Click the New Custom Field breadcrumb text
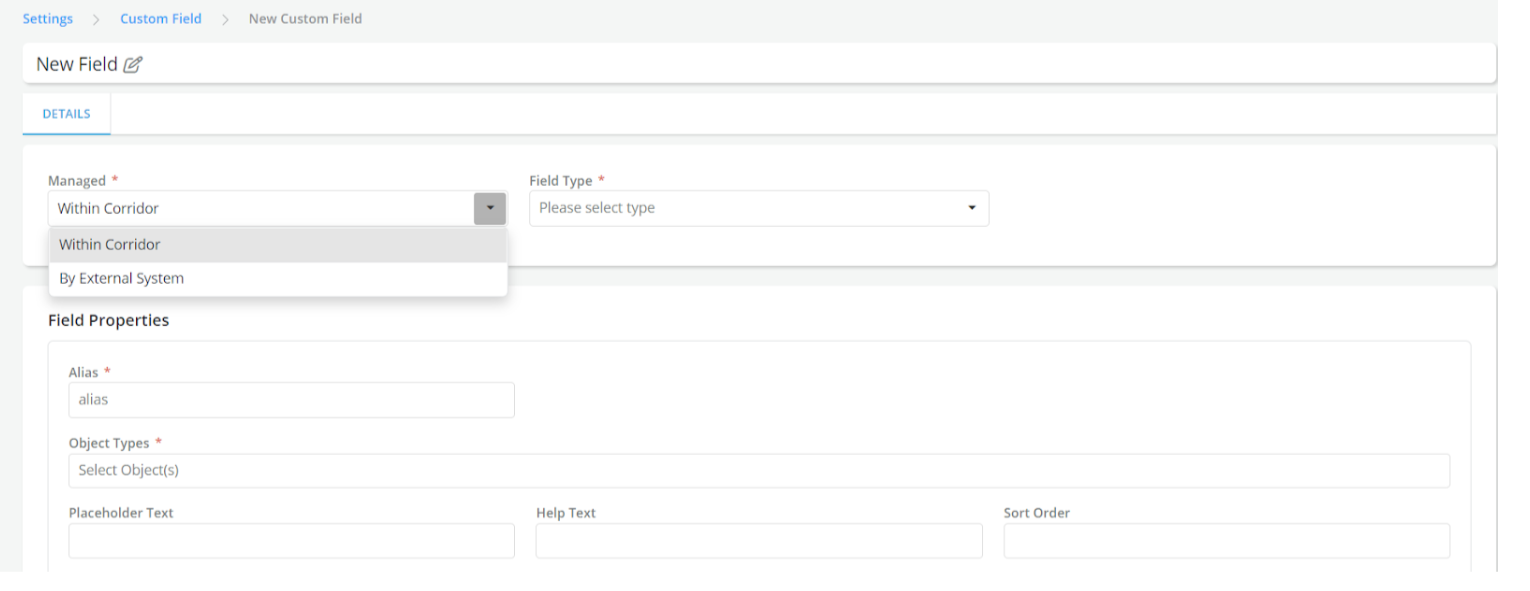This screenshot has width=1530, height=591. (305, 19)
